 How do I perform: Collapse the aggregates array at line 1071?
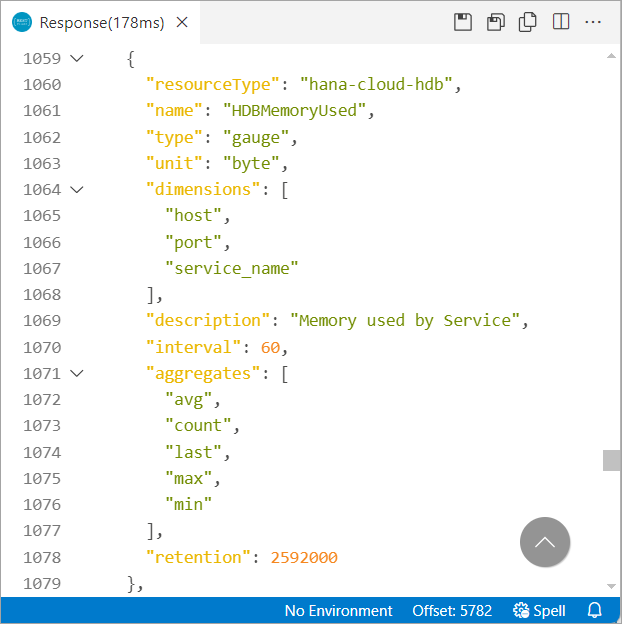click(76, 374)
